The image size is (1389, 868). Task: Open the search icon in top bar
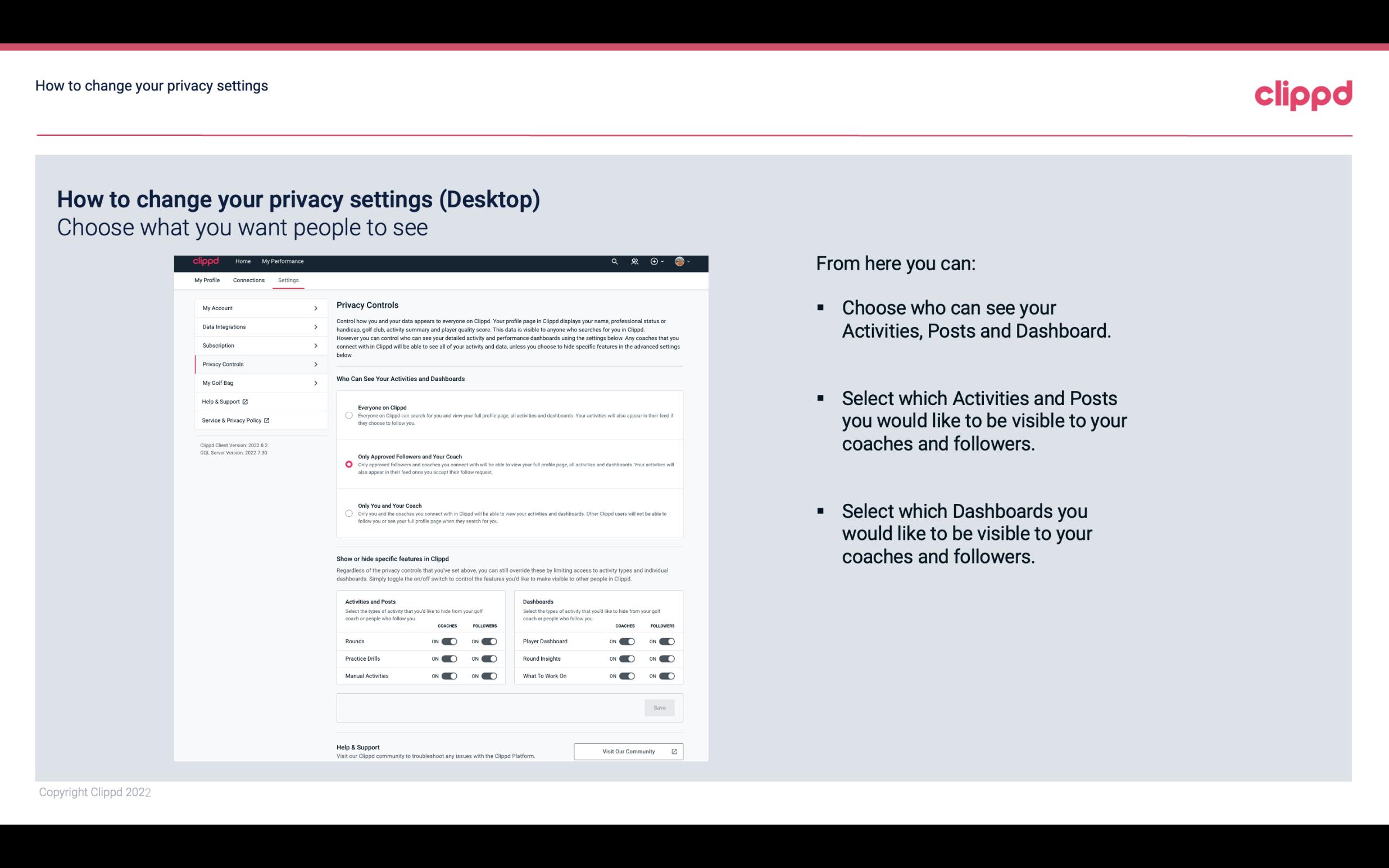click(x=614, y=261)
